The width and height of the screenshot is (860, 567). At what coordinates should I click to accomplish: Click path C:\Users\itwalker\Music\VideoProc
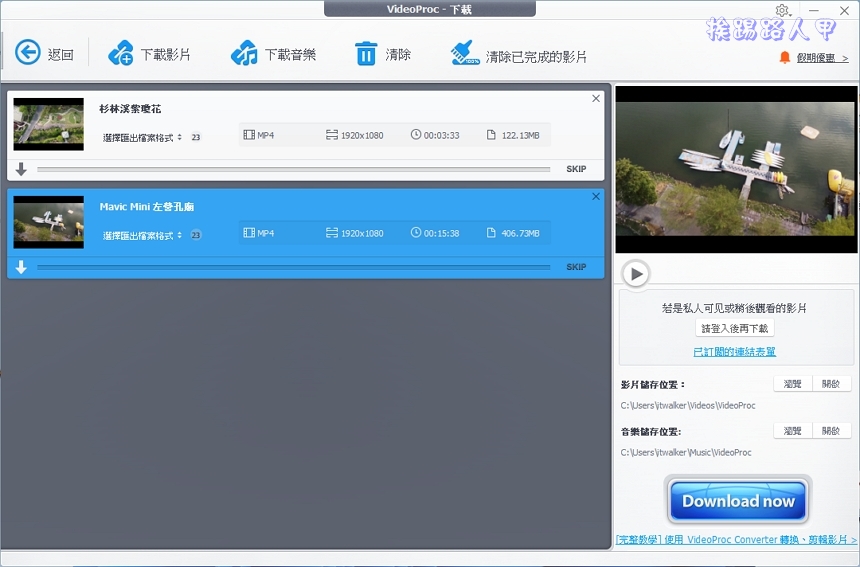pos(686,452)
